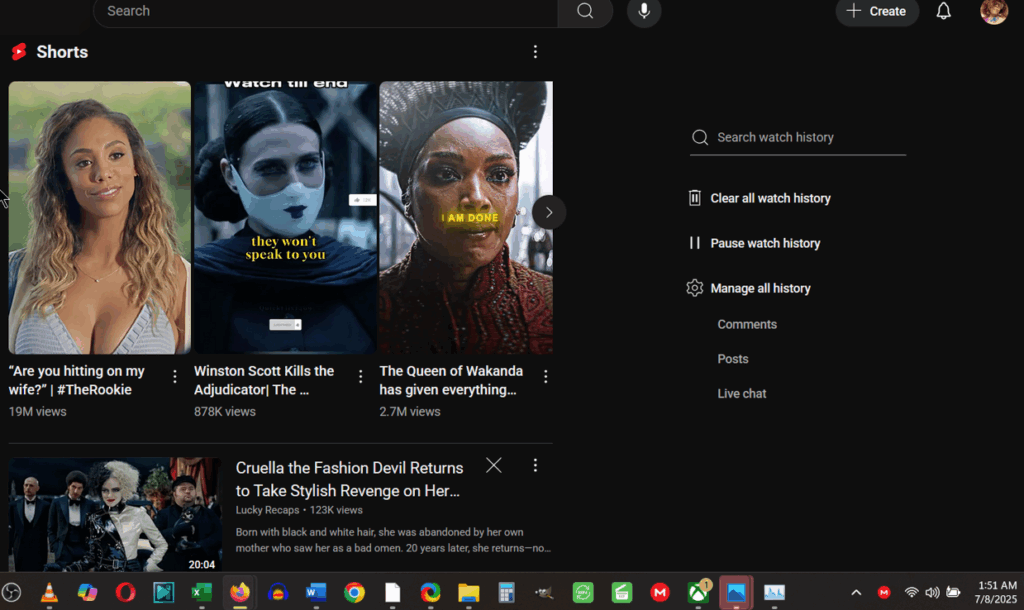Open Microsoft Copilot from the taskbar
This screenshot has width=1024, height=610.
(x=88, y=592)
